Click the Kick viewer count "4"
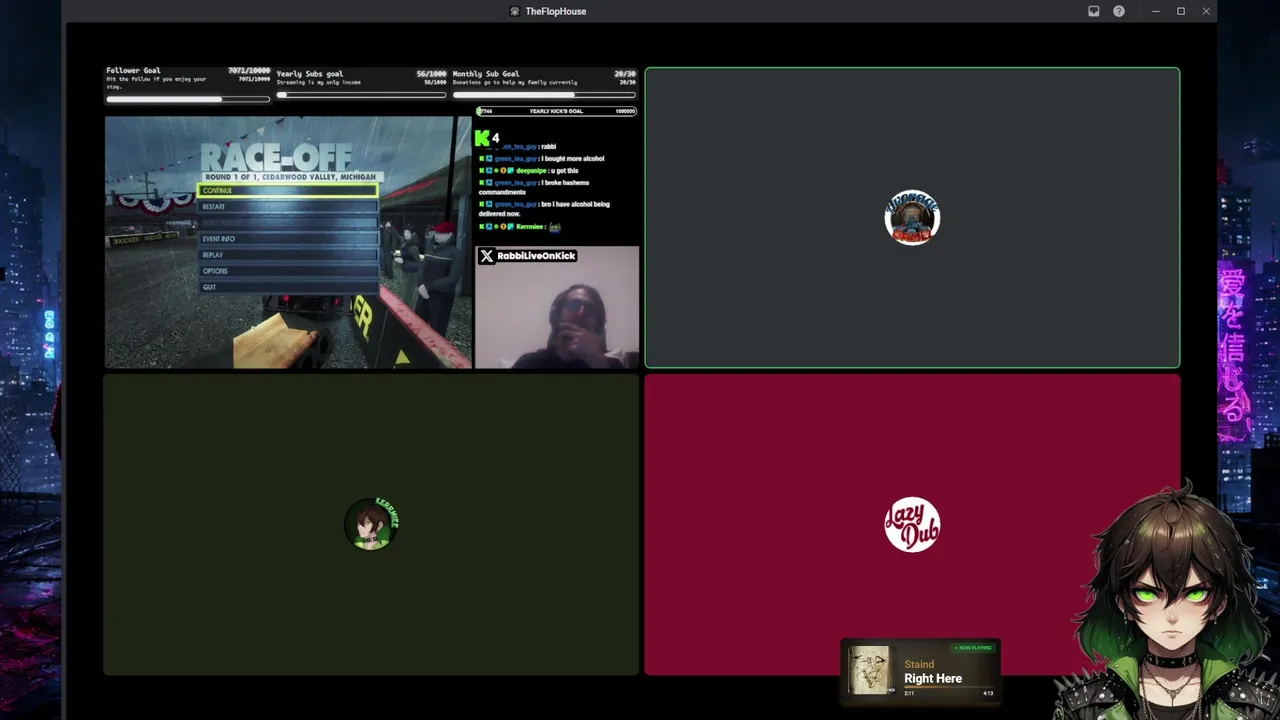 click(495, 138)
